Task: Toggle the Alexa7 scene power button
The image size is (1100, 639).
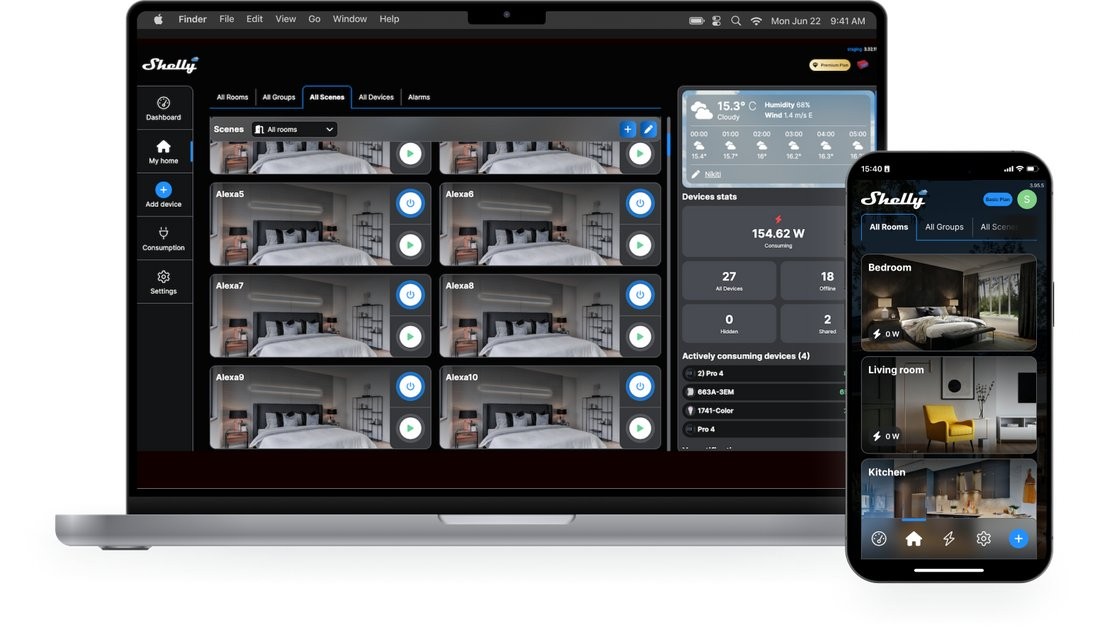Action: pyautogui.click(x=410, y=295)
